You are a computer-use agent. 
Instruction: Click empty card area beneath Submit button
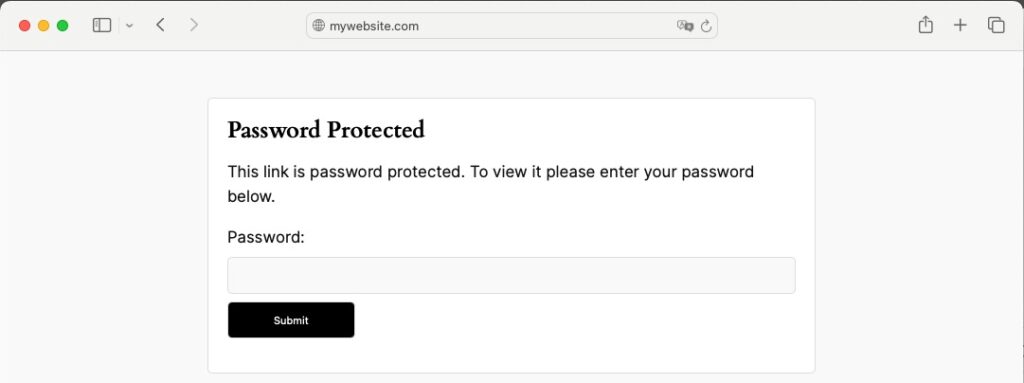511,355
